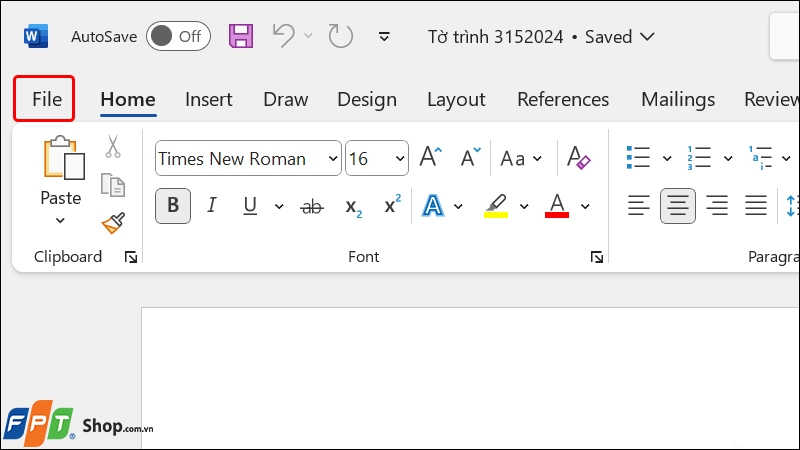Expand the font size 16 dropdown
Screen dimensions: 800x450
[x=401, y=158]
